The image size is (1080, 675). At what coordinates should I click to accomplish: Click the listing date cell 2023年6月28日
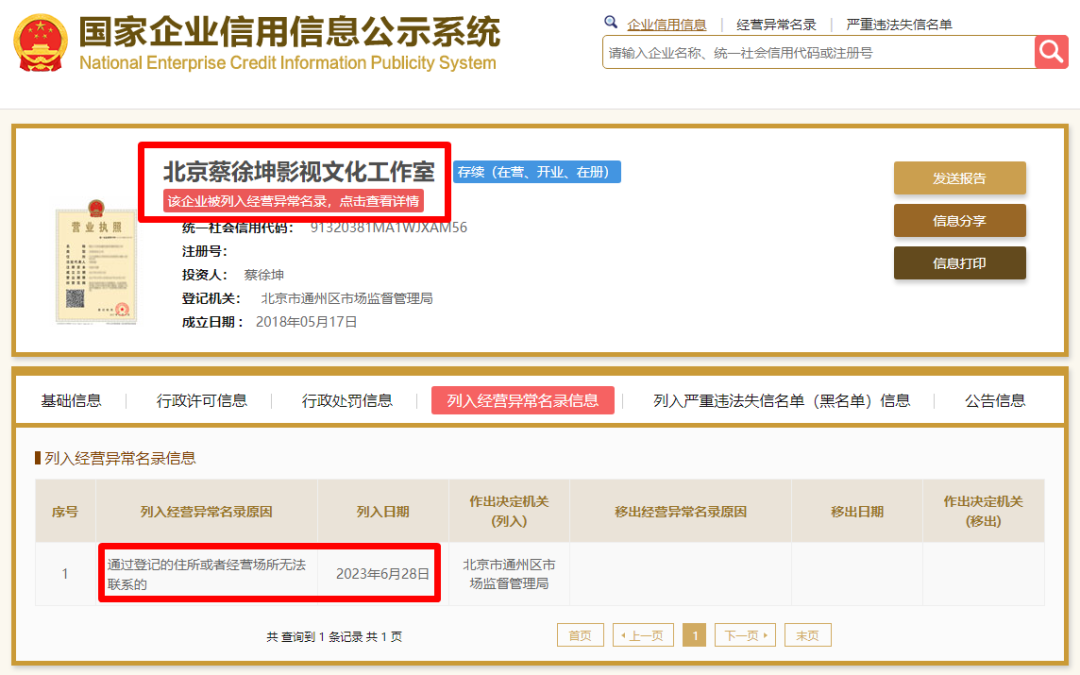(x=382, y=574)
